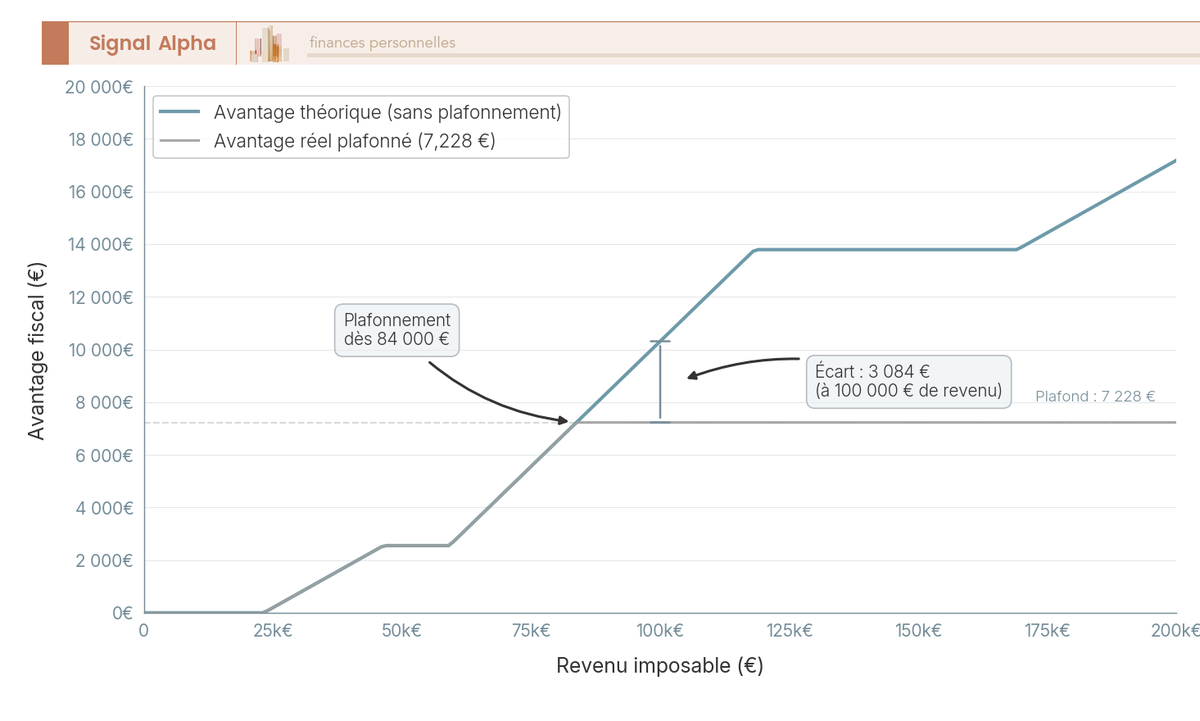Image resolution: width=1200 pixels, height=721 pixels.
Task: Click the 175k€ x-axis tick label
Action: [1047, 631]
